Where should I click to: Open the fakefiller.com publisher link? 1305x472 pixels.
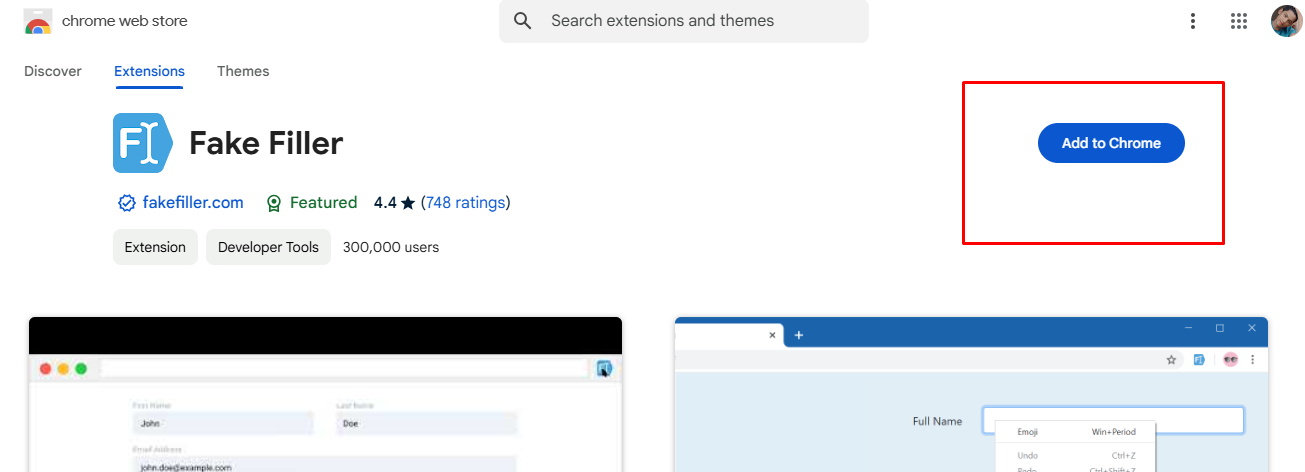(x=193, y=203)
